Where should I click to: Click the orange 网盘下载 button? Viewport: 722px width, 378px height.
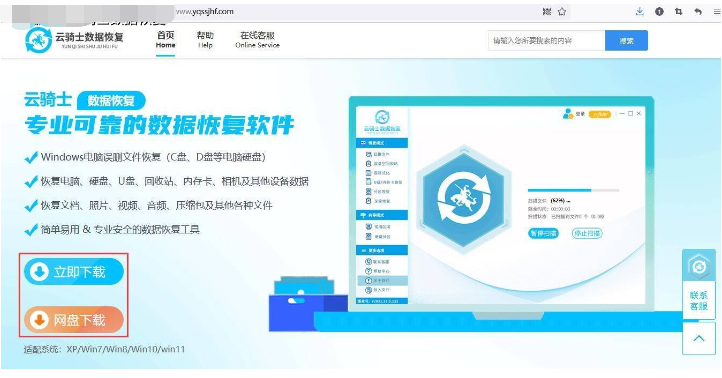point(74,320)
